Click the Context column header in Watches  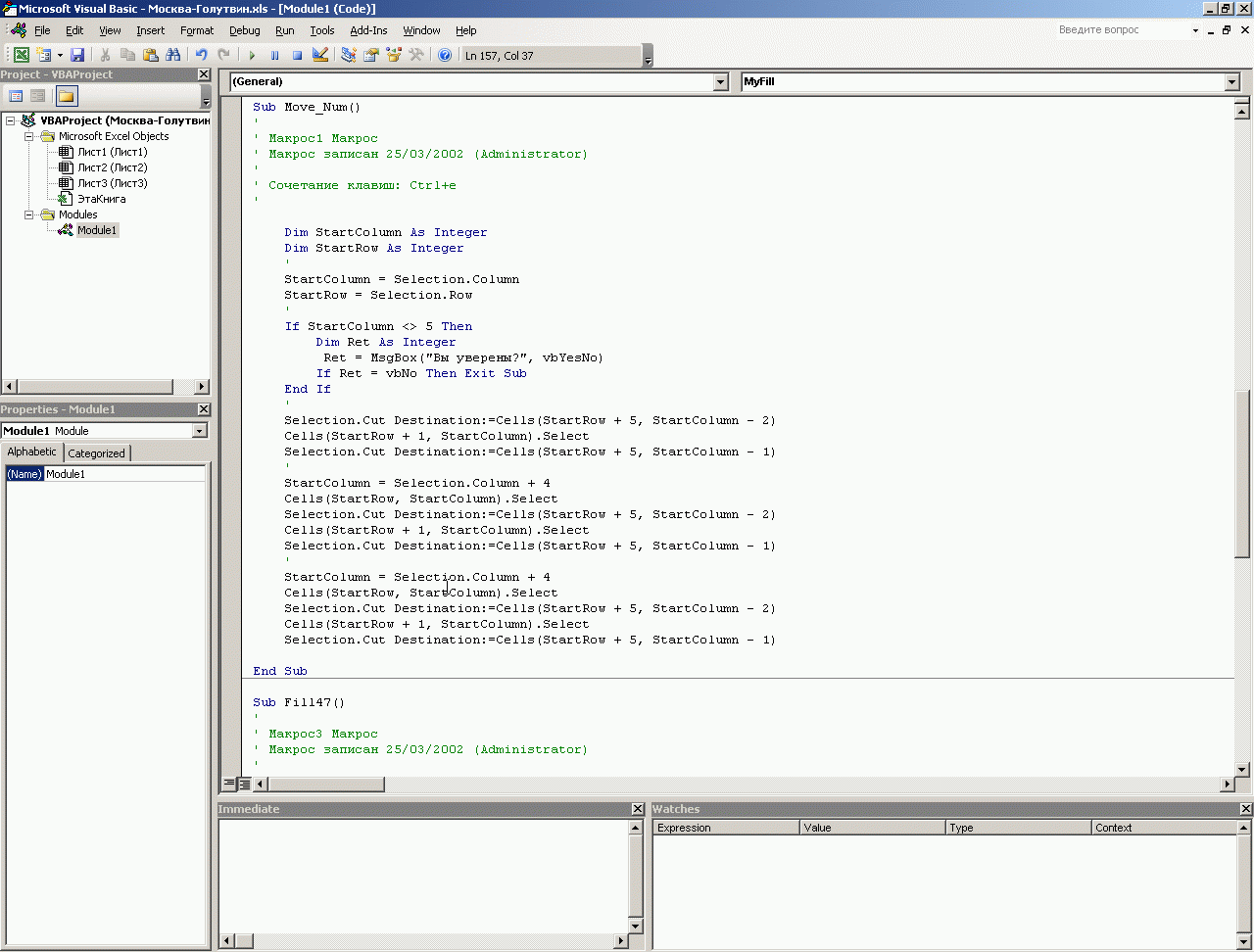pos(1164,828)
